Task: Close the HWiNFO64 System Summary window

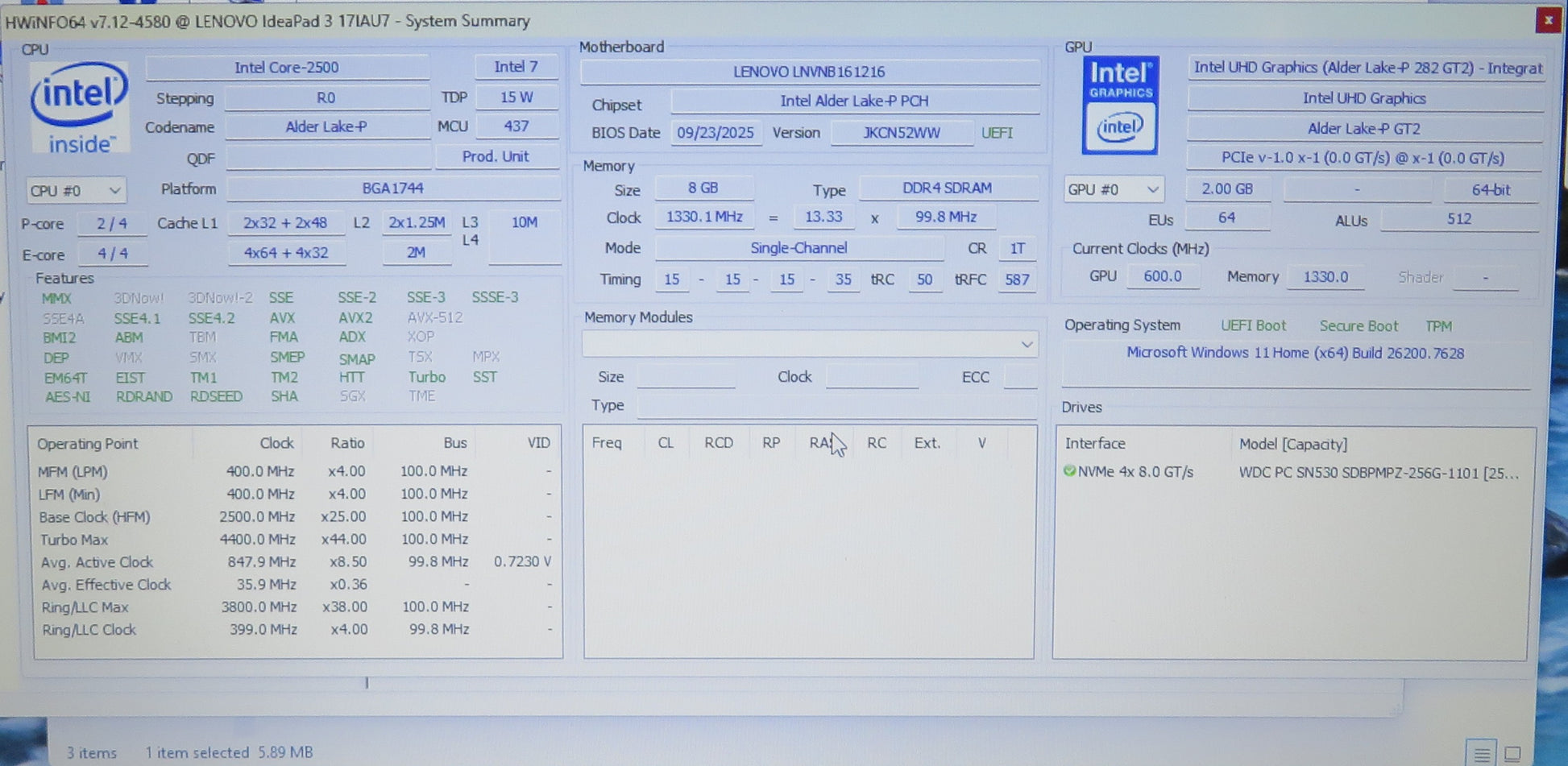Action: tap(1547, 20)
